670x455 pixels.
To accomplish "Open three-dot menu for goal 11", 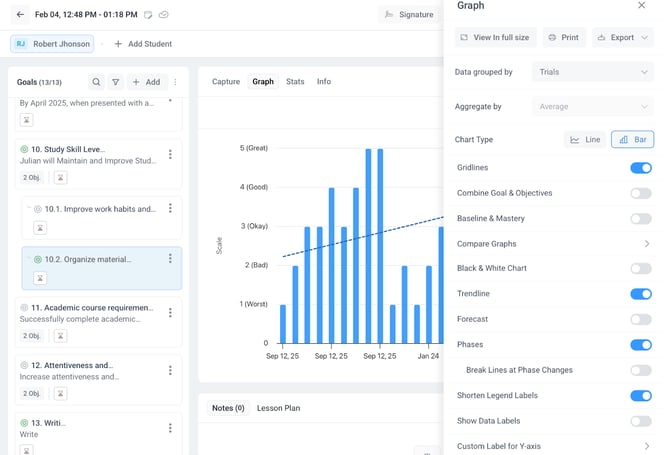I will click(170, 307).
